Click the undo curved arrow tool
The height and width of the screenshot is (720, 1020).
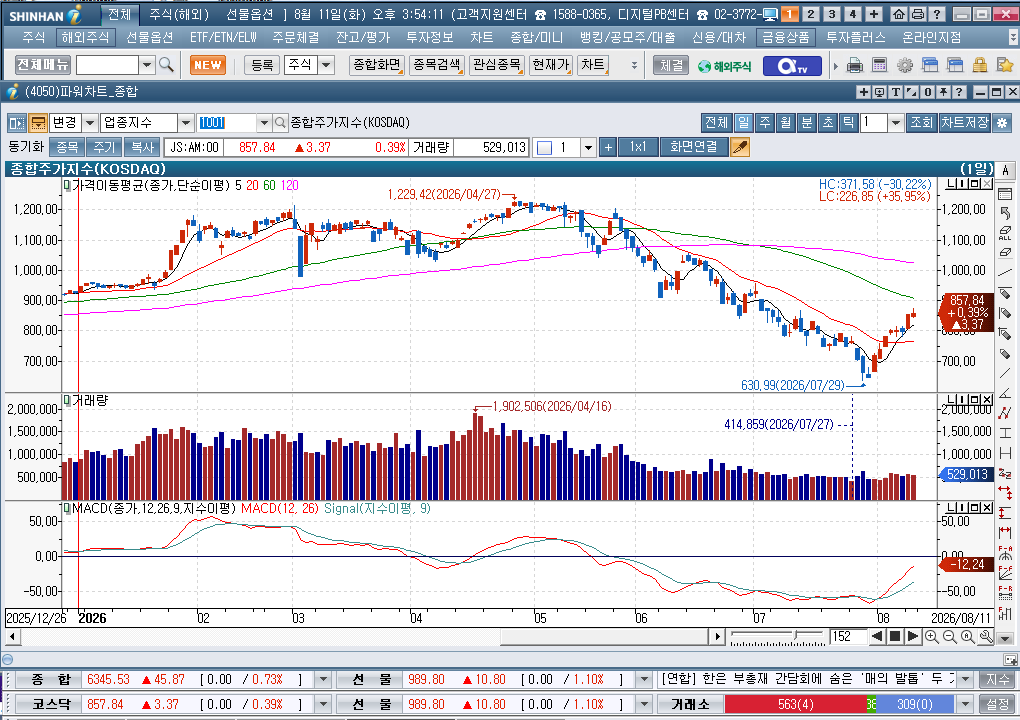[1005, 213]
